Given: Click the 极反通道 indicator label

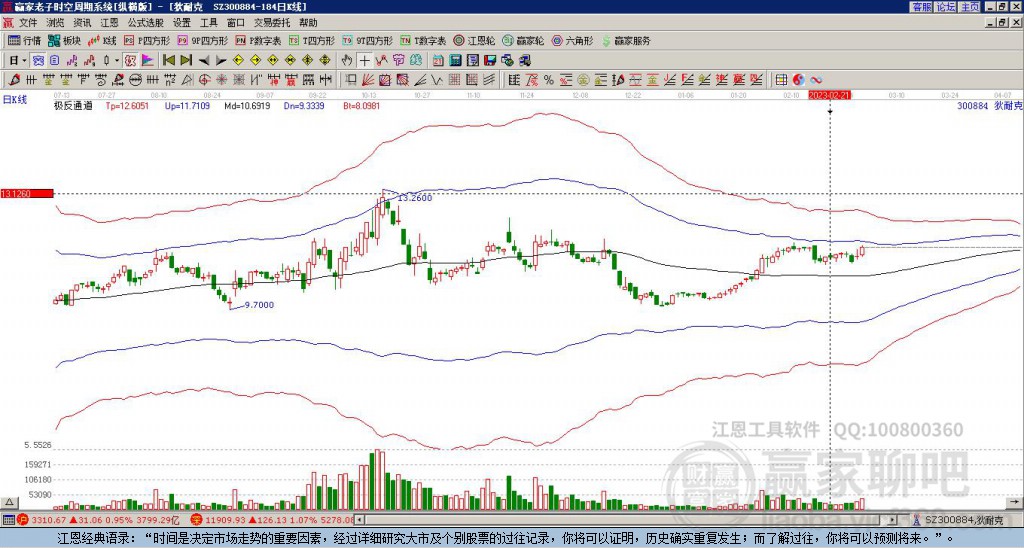Looking at the screenshot, I should tap(73, 106).
